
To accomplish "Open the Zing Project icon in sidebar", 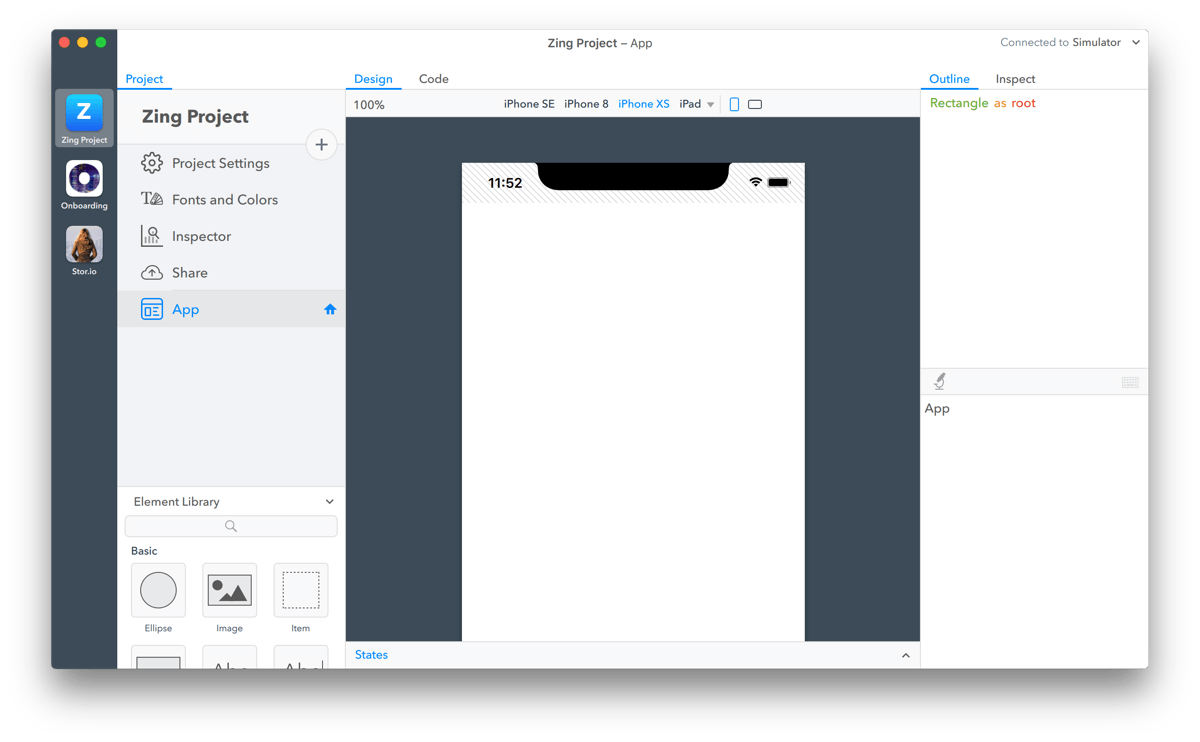I will tap(84, 114).
